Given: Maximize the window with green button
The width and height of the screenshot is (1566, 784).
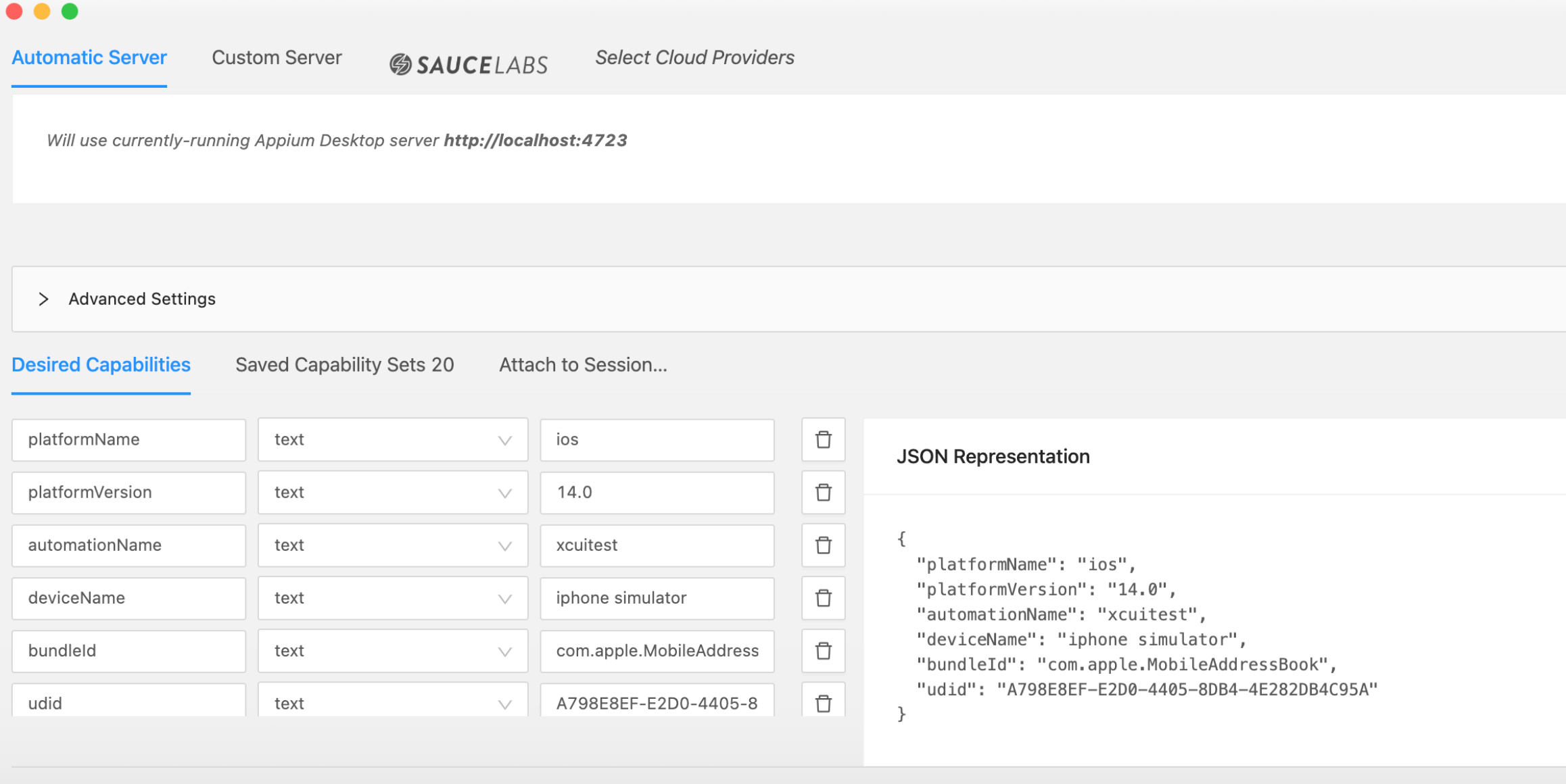Looking at the screenshot, I should 70,11.
